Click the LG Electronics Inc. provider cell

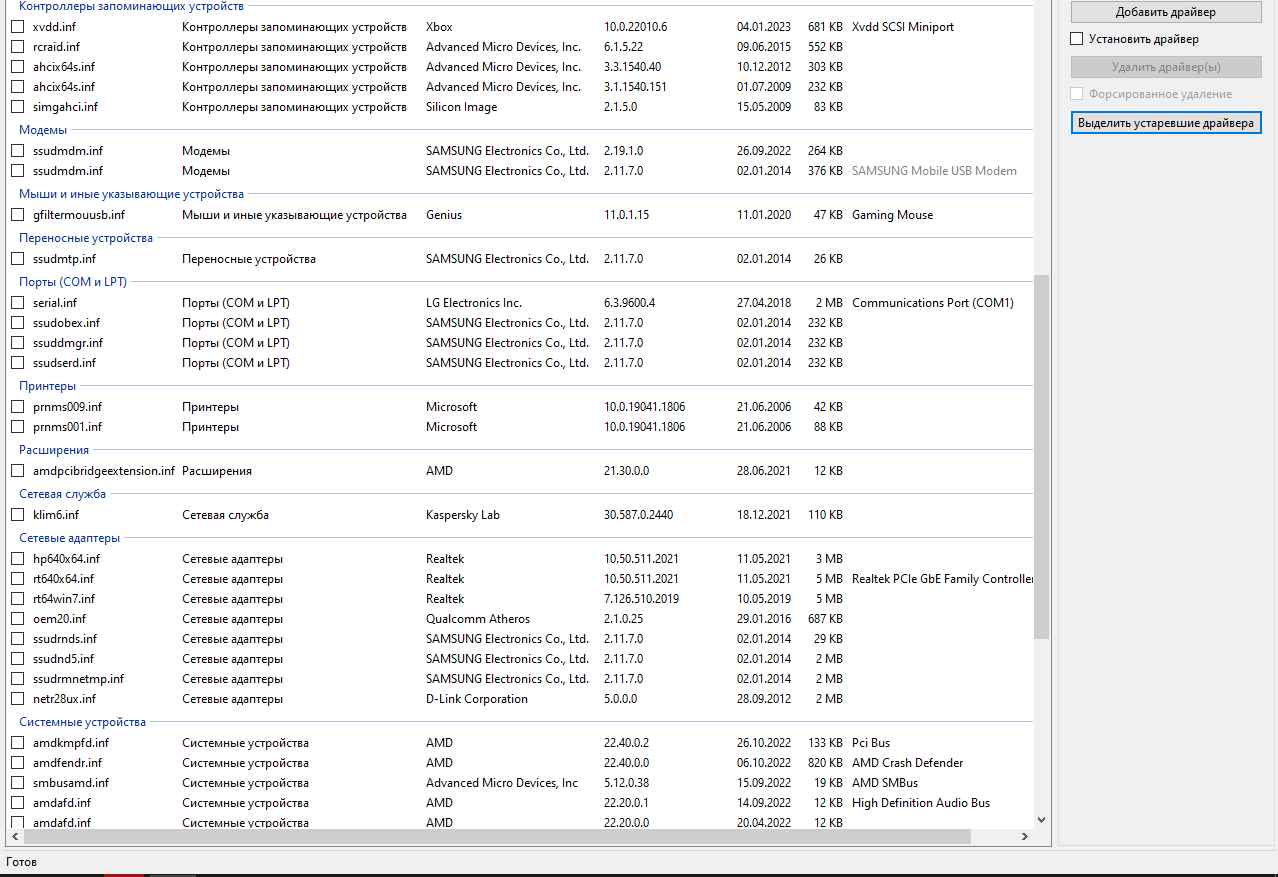click(474, 303)
